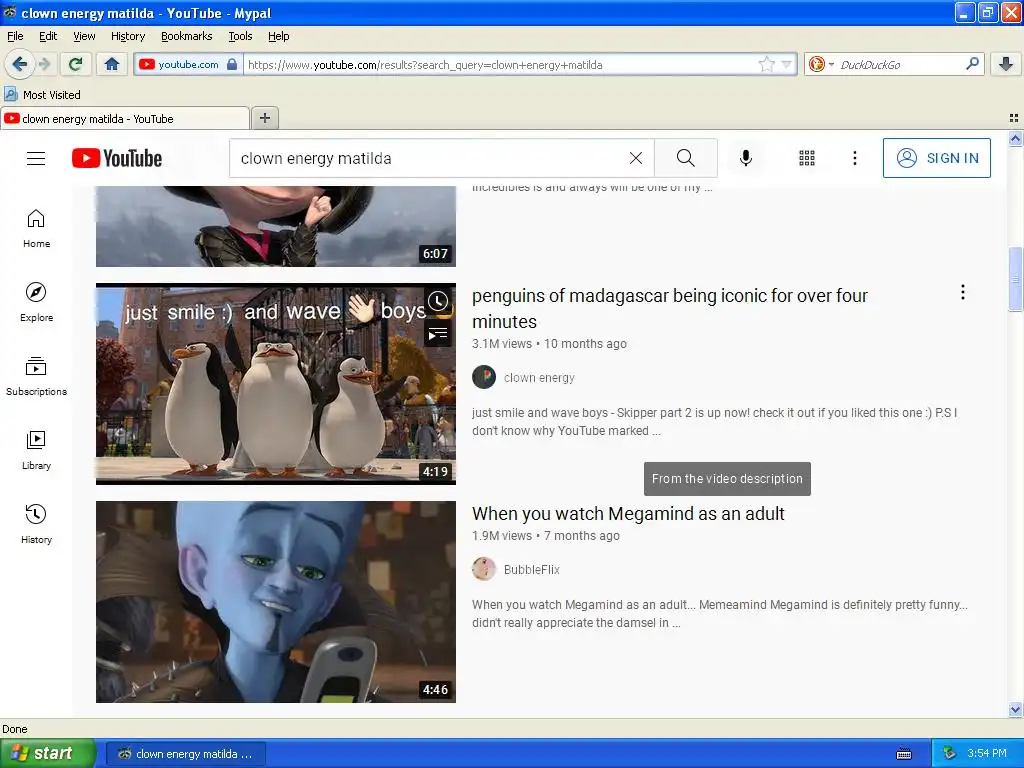The width and height of the screenshot is (1024, 768).
Task: Visit the 'clown energy' channel name link
Action: [539, 377]
